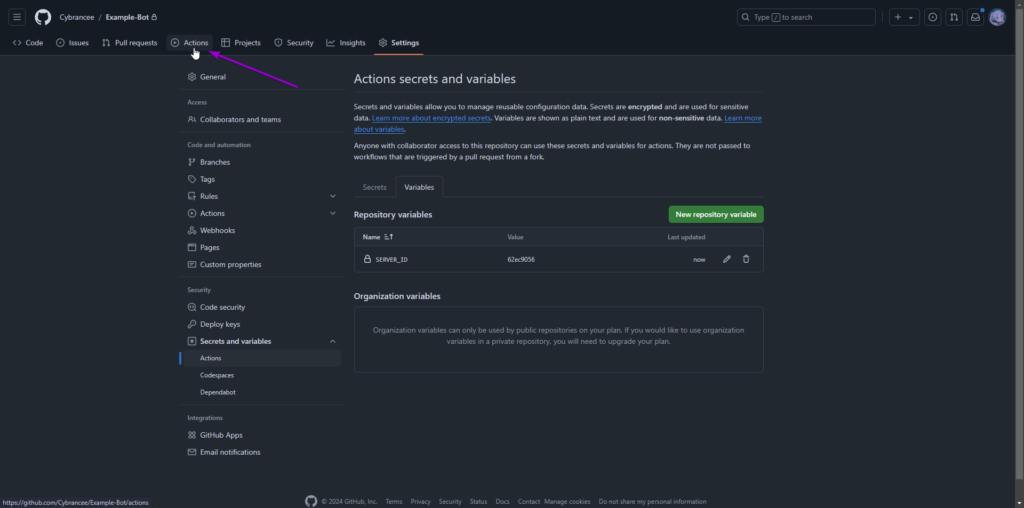The width and height of the screenshot is (1024, 508).
Task: Open the Example-Bot repository link
Action: point(127,17)
